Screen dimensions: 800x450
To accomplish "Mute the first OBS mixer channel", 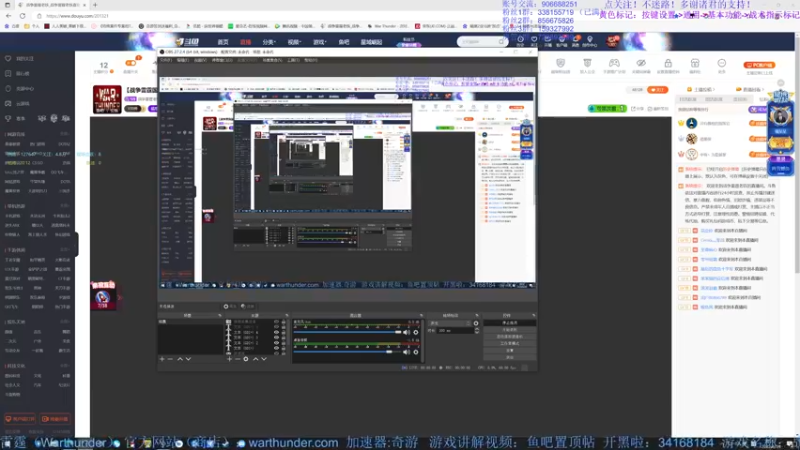I will coord(407,333).
